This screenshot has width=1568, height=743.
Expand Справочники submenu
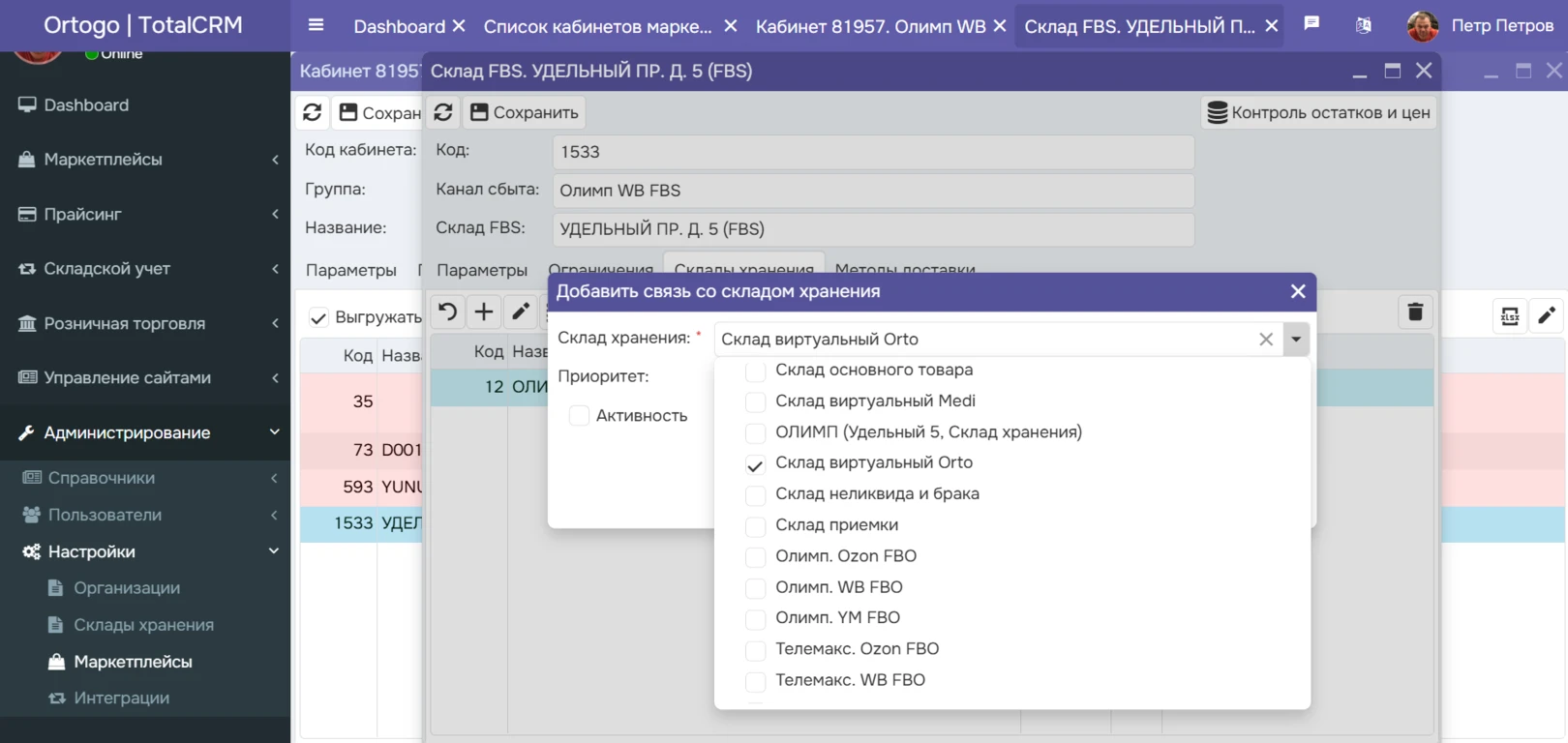pyautogui.click(x=145, y=478)
